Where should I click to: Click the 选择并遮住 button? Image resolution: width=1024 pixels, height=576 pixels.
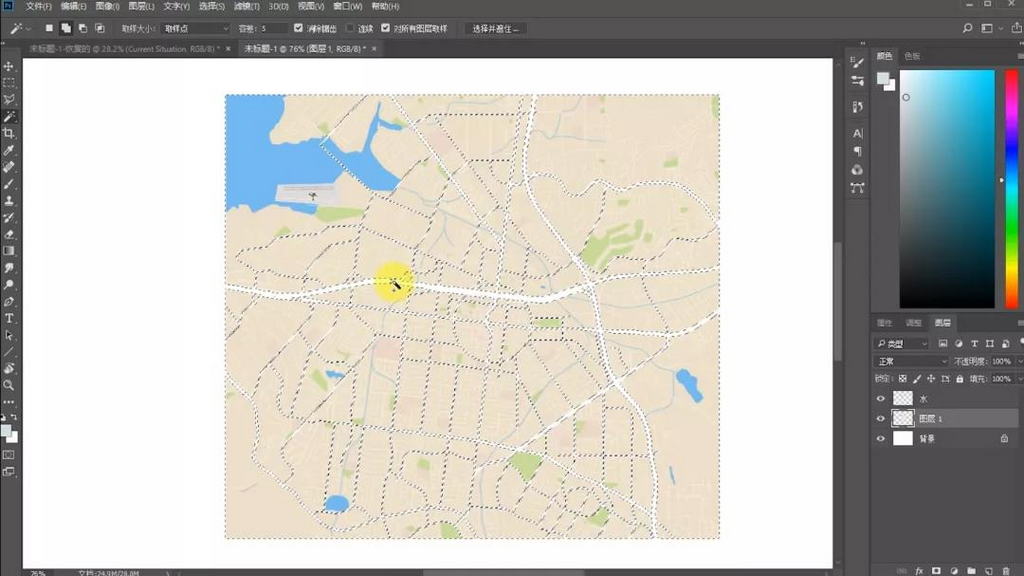(497, 28)
